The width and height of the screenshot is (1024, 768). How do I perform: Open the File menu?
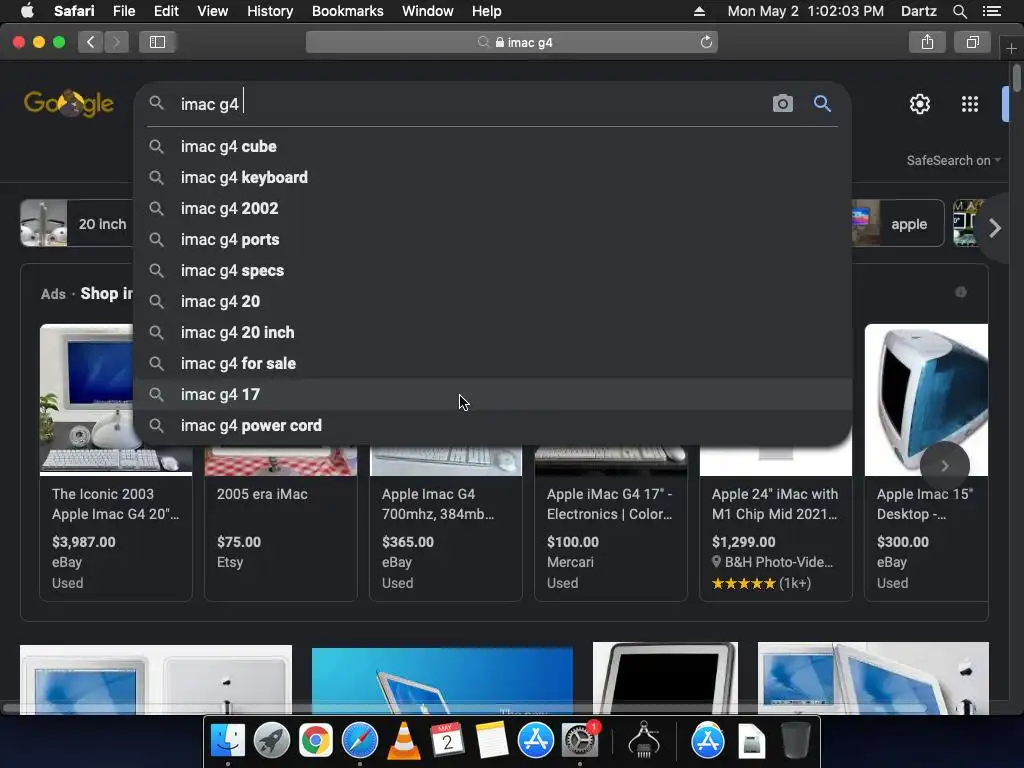coord(123,11)
